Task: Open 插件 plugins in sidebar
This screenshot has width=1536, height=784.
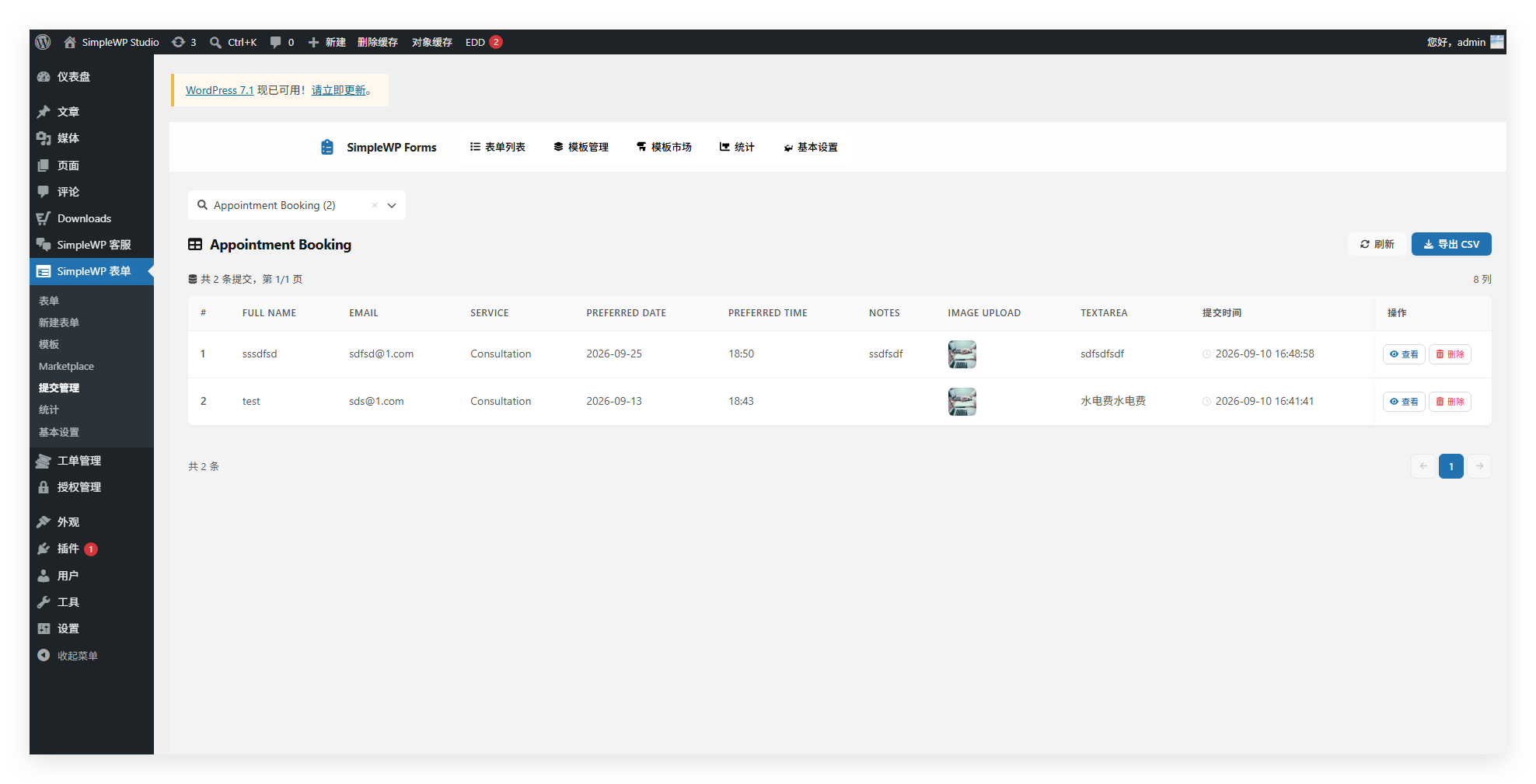Action: pos(92,549)
